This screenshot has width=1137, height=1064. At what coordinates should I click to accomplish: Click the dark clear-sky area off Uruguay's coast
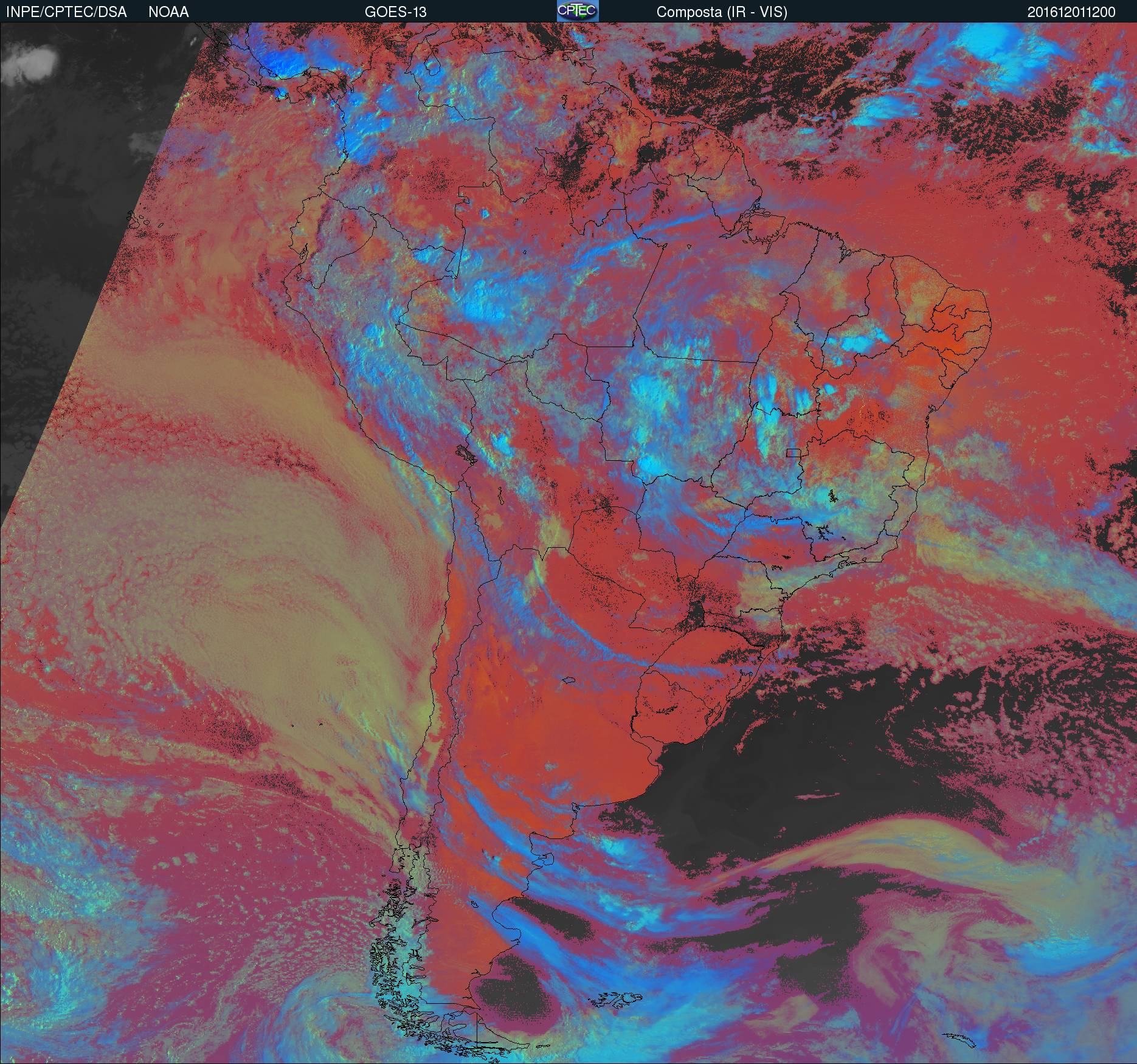(790, 760)
